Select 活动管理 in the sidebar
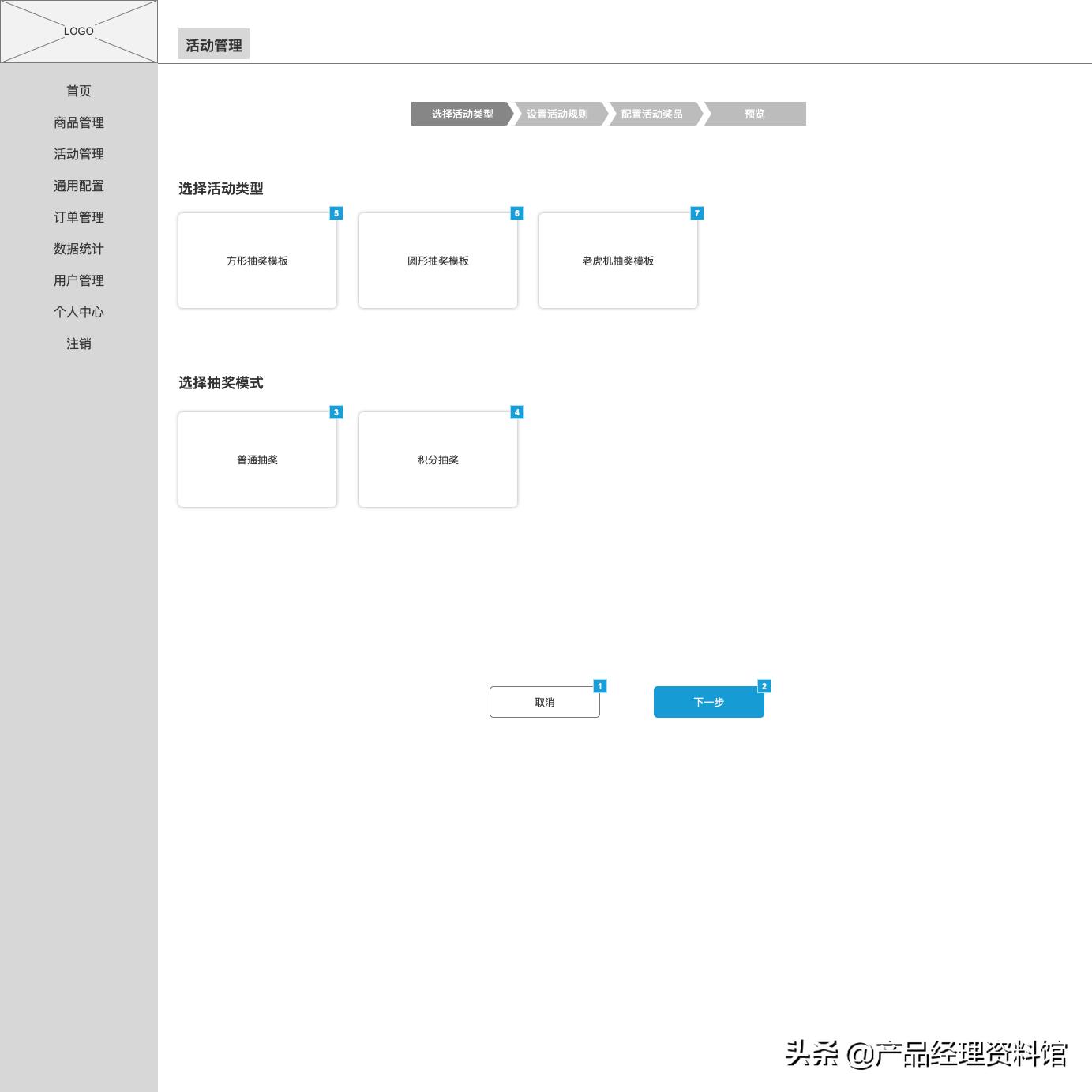The height and width of the screenshot is (1092, 1092). [78, 154]
